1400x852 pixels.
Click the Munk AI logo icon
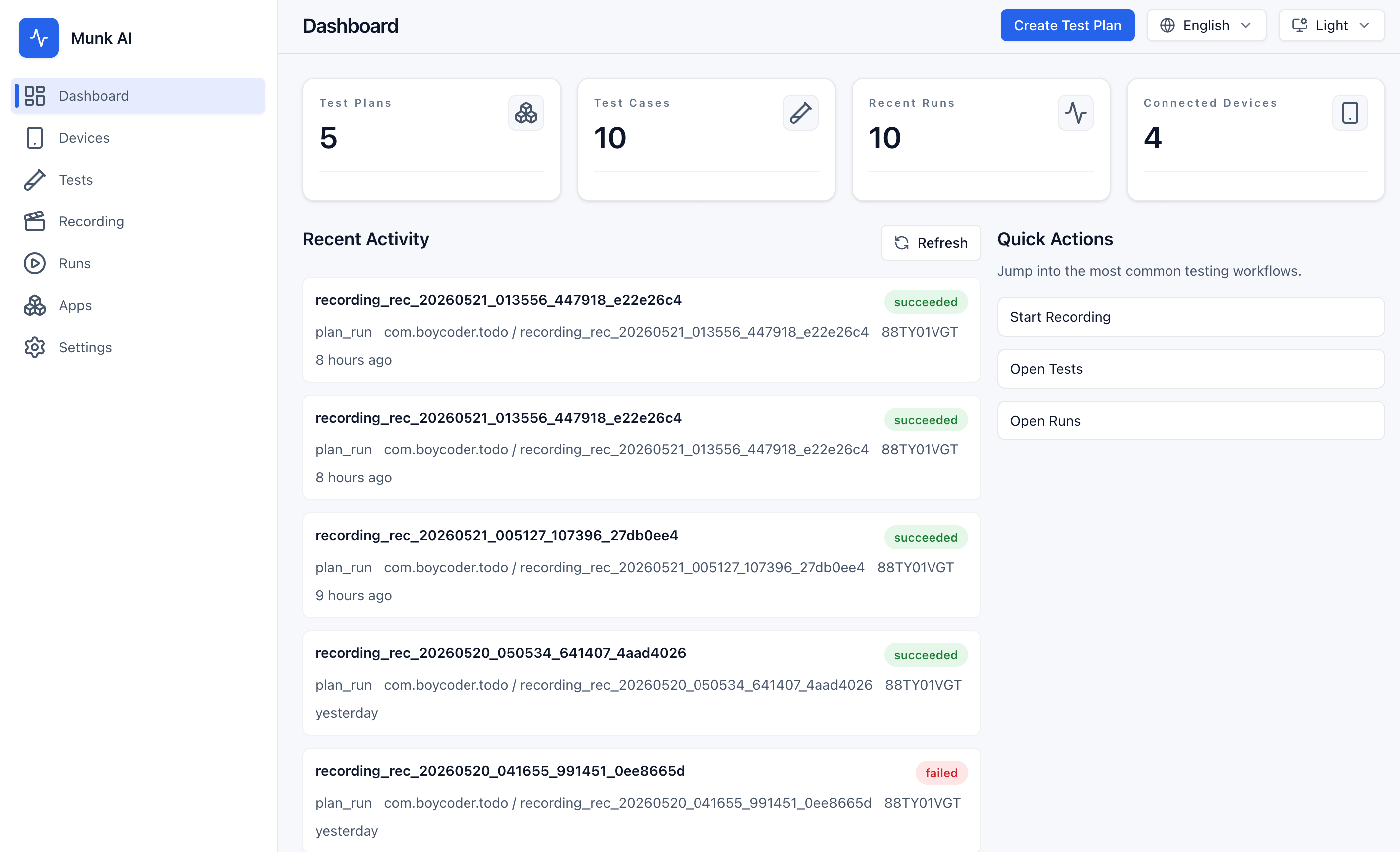[38, 38]
